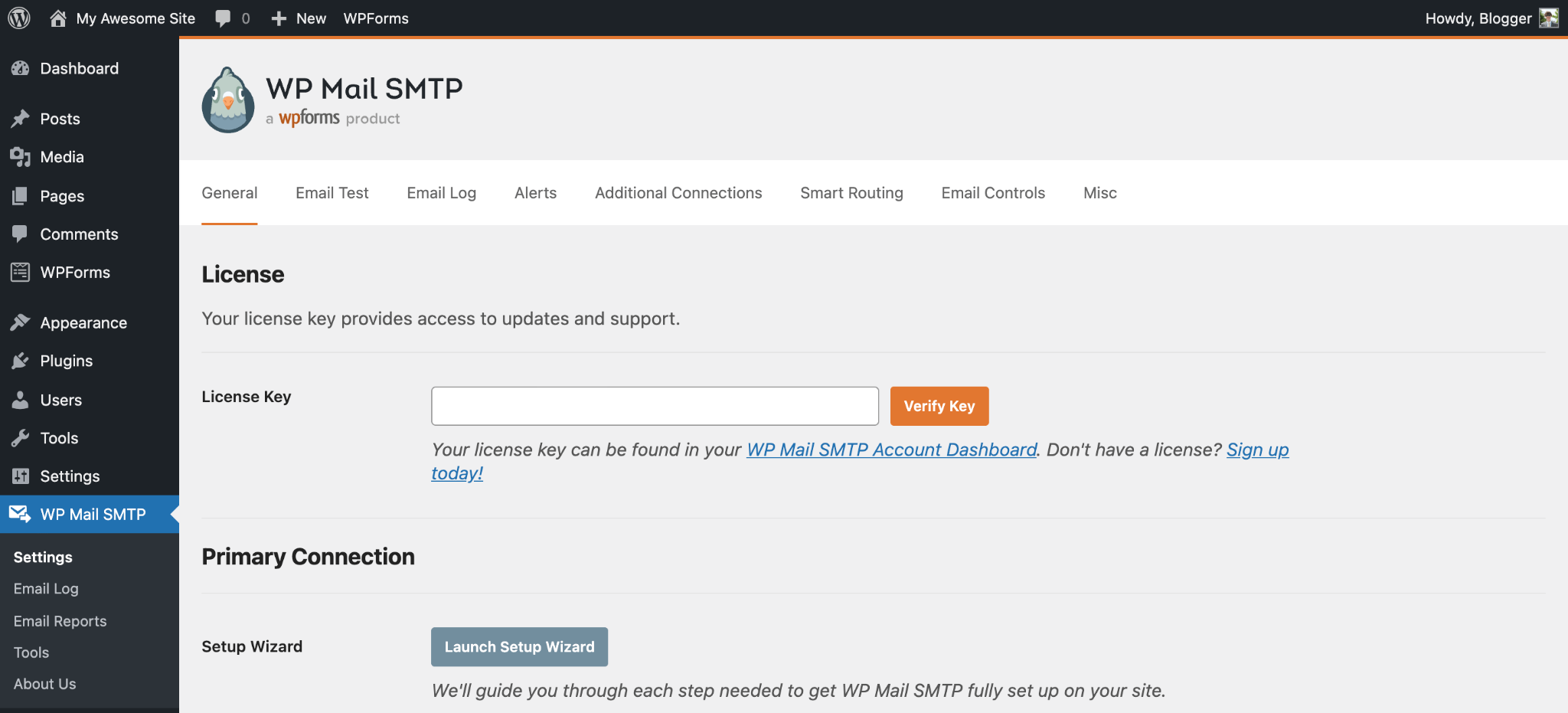Open the main Tools menu in sidebar

(59, 438)
